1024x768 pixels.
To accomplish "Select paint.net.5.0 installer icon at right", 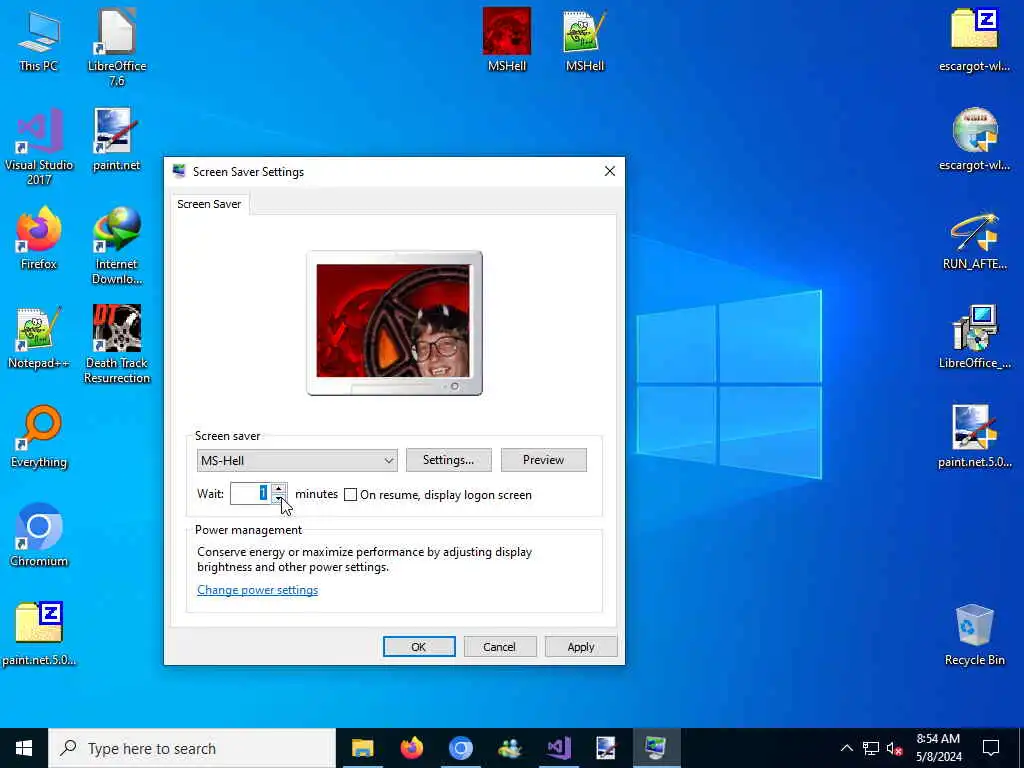I will (974, 436).
